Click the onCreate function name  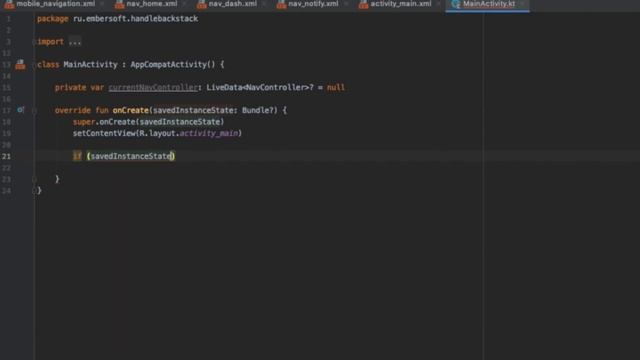tap(131, 110)
